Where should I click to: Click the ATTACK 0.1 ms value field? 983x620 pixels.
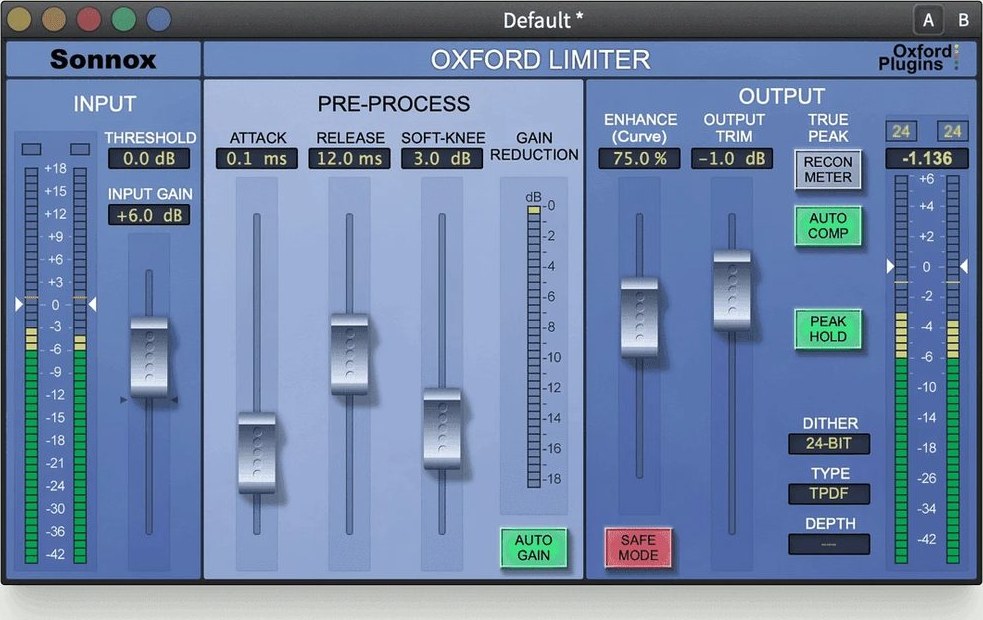tap(256, 159)
